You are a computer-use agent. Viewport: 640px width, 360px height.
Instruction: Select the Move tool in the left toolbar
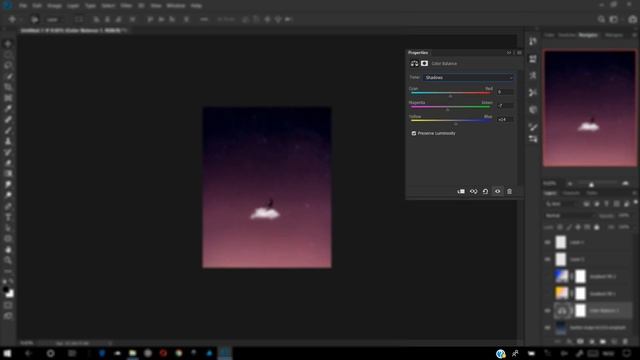point(8,44)
